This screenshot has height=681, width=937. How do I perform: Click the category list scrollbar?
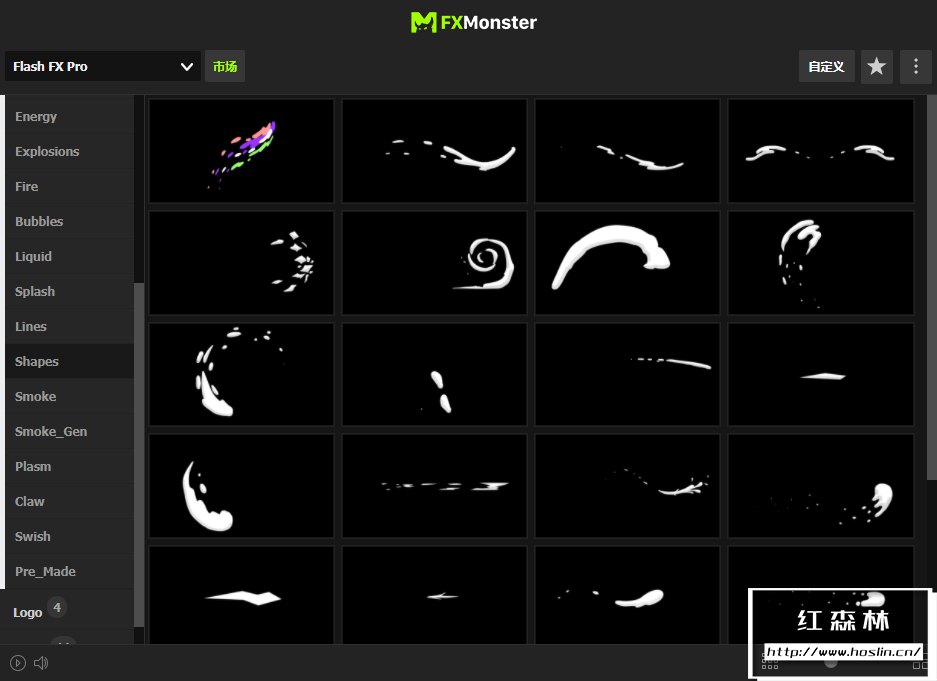pyautogui.click(x=139, y=454)
